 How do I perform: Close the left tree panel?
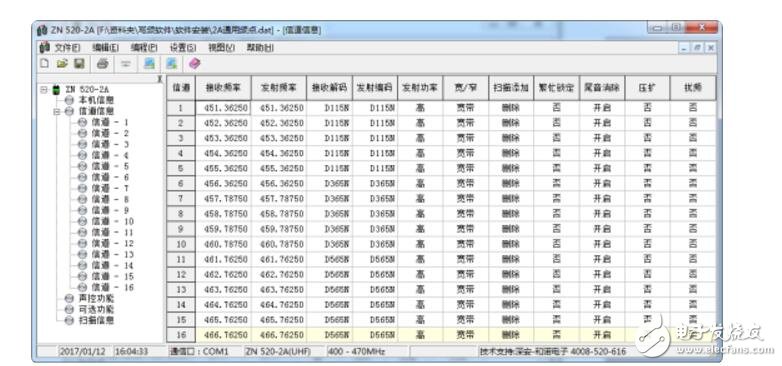pyautogui.click(x=160, y=79)
